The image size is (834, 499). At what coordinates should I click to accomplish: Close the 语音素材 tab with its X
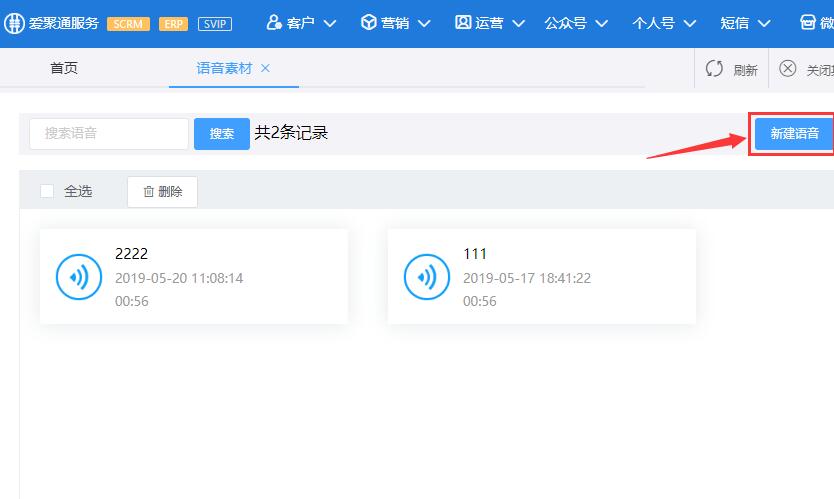click(x=265, y=68)
